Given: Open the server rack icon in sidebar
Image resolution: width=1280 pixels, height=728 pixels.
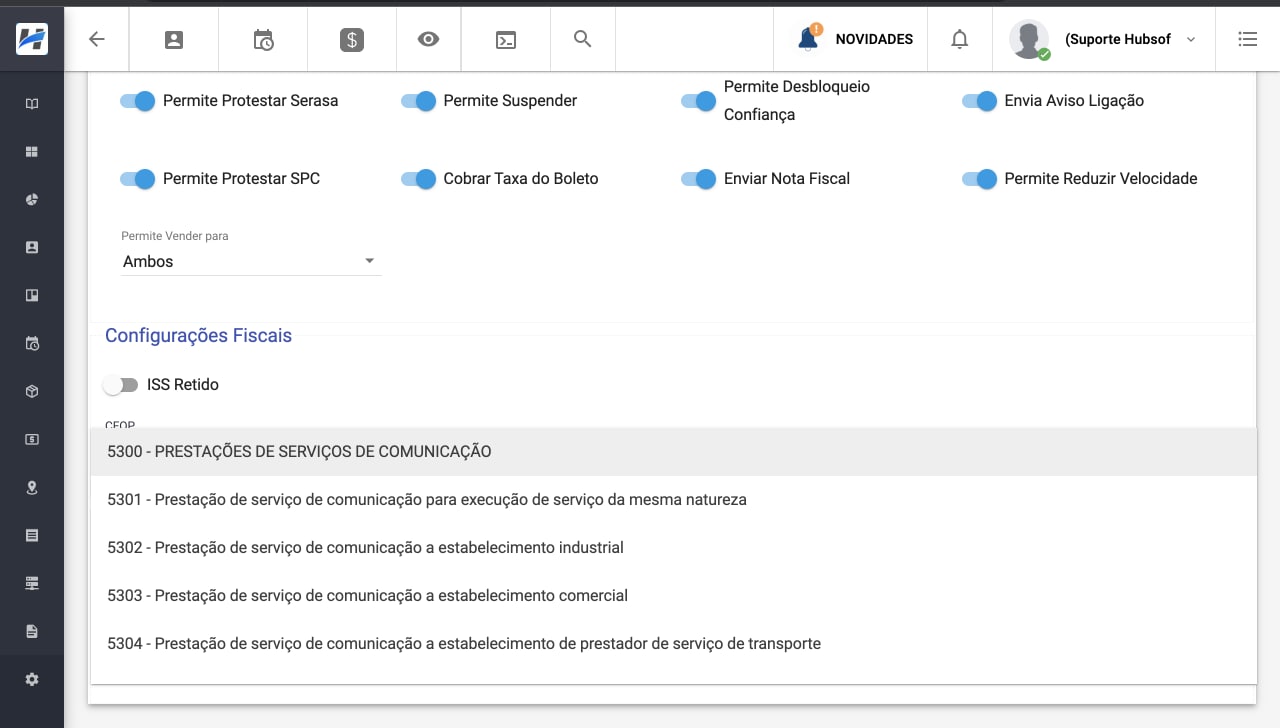Looking at the screenshot, I should click(32, 583).
